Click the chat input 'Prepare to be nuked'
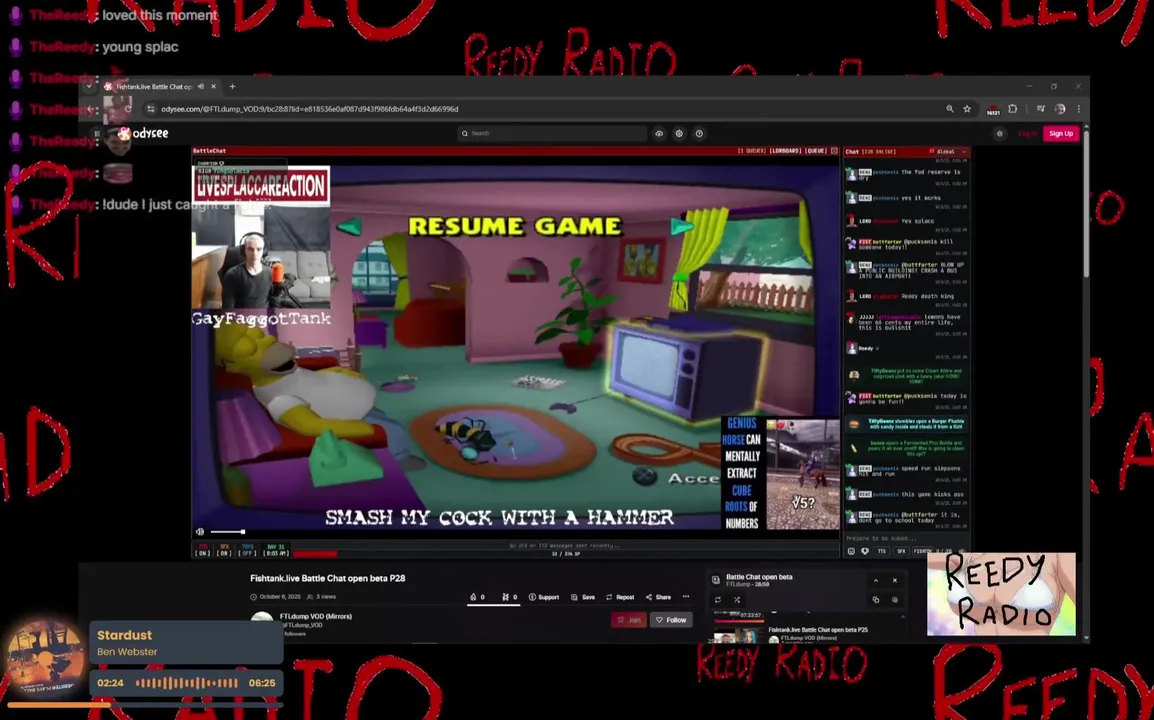Image resolution: width=1154 pixels, height=720 pixels. 906,538
